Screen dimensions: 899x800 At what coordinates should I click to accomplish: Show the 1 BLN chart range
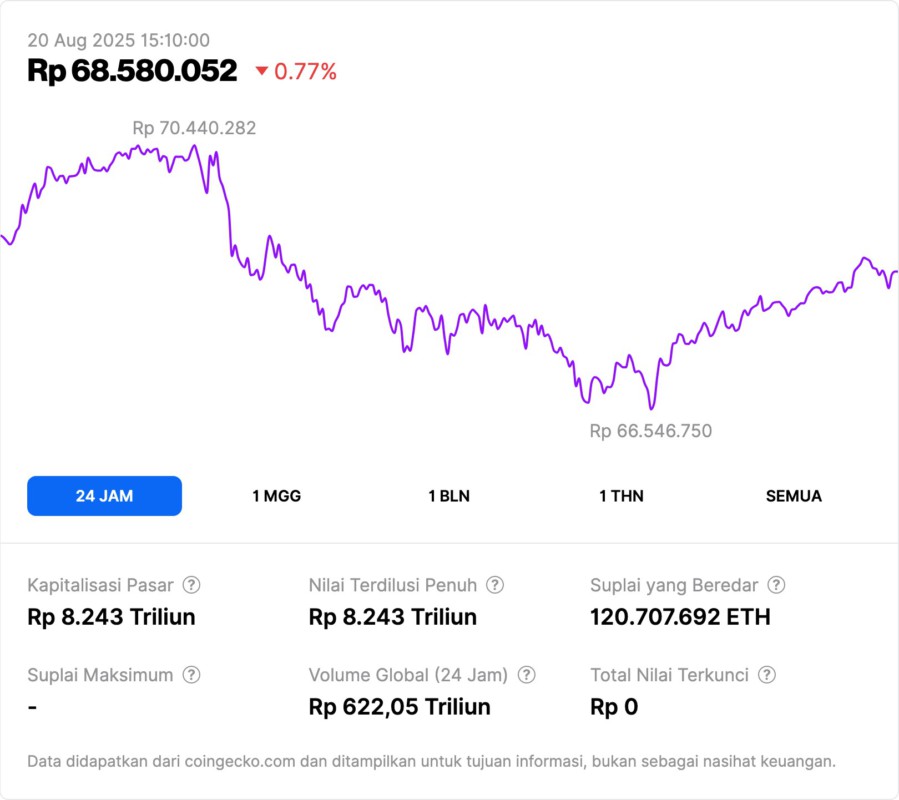click(x=449, y=496)
